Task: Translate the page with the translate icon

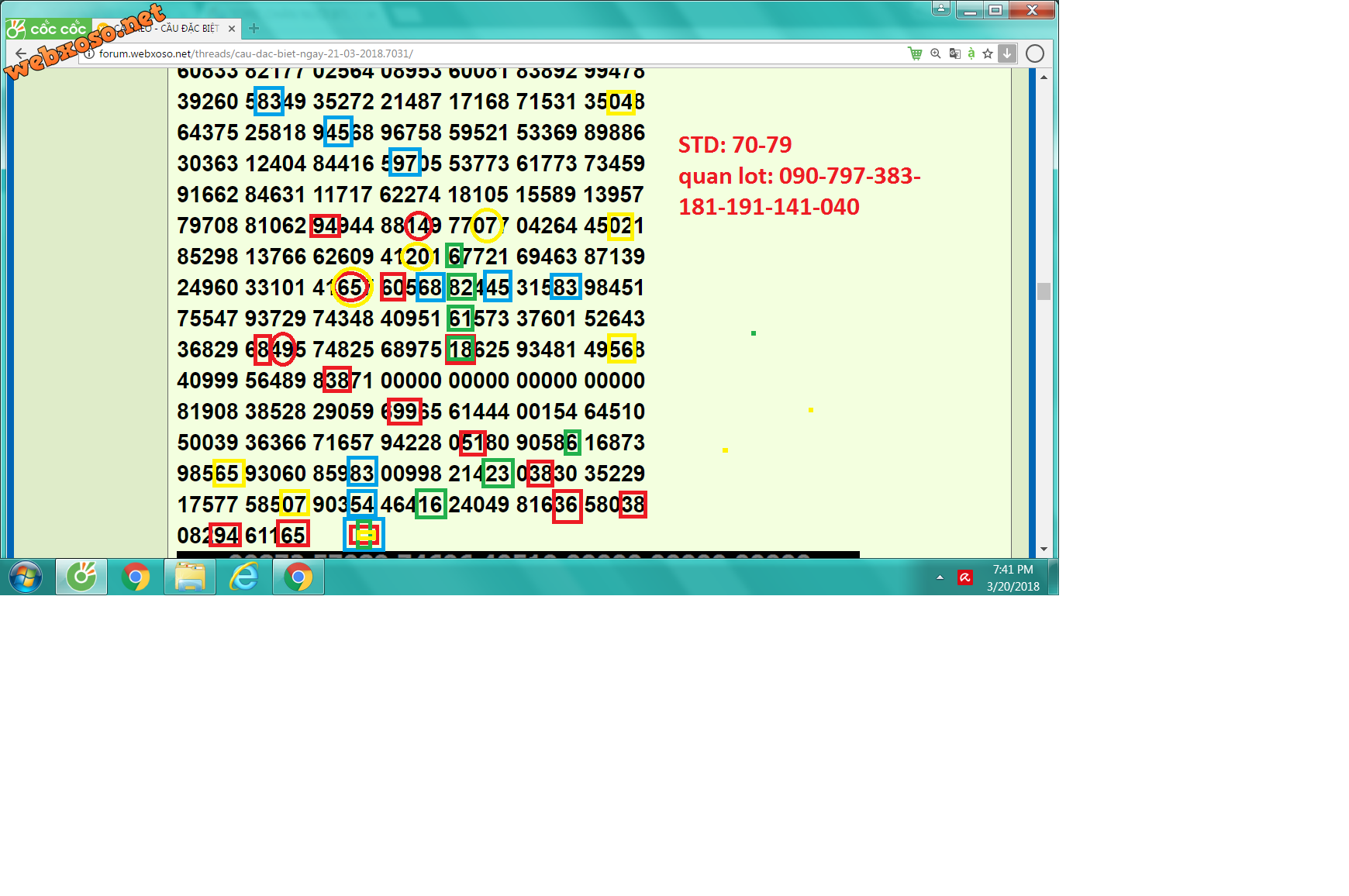Action: (x=954, y=53)
